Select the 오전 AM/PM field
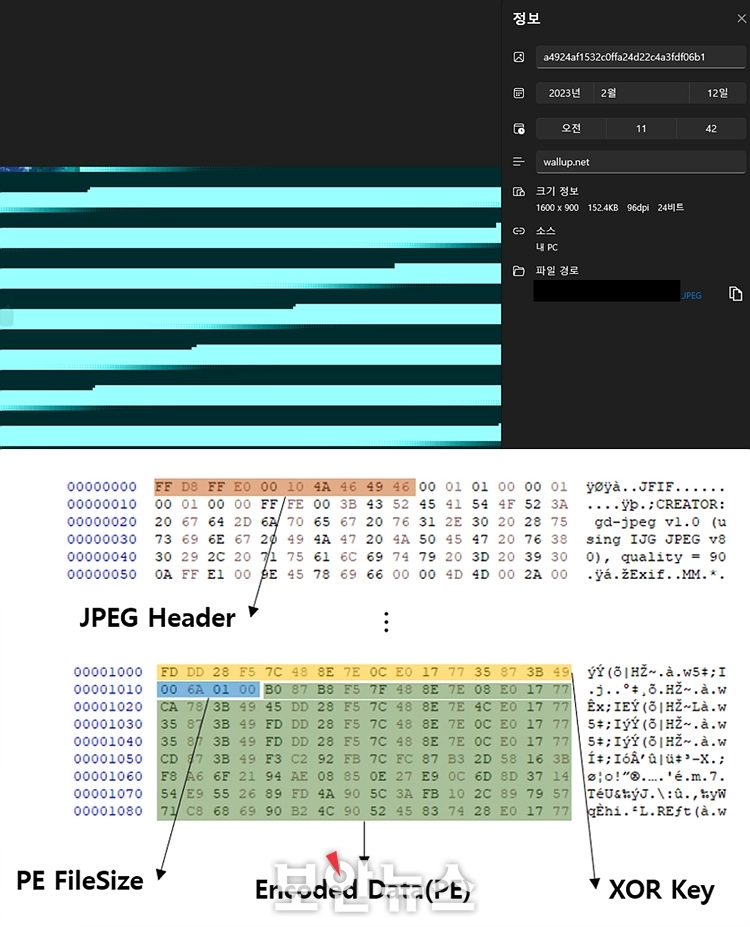Viewport: 750px width, 927px height. pyautogui.click(x=570, y=128)
